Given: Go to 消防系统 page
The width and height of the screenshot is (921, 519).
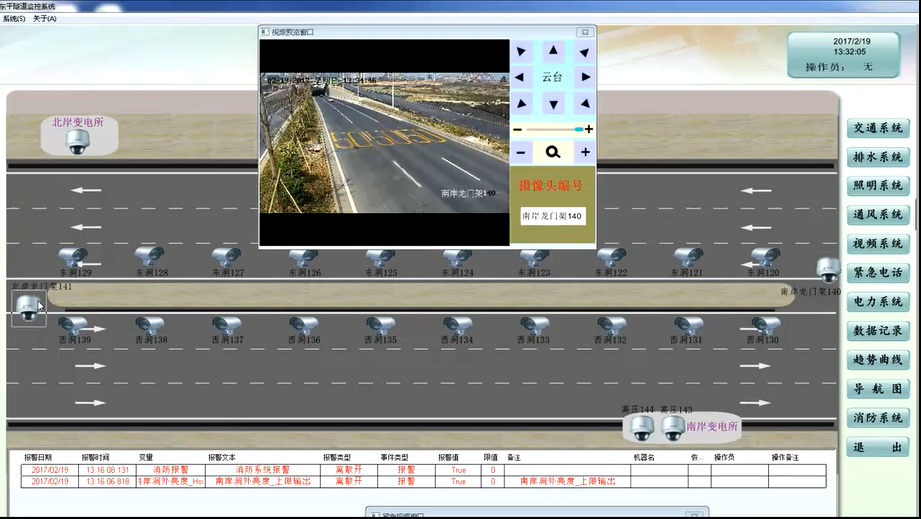Looking at the screenshot, I should click(x=877, y=418).
